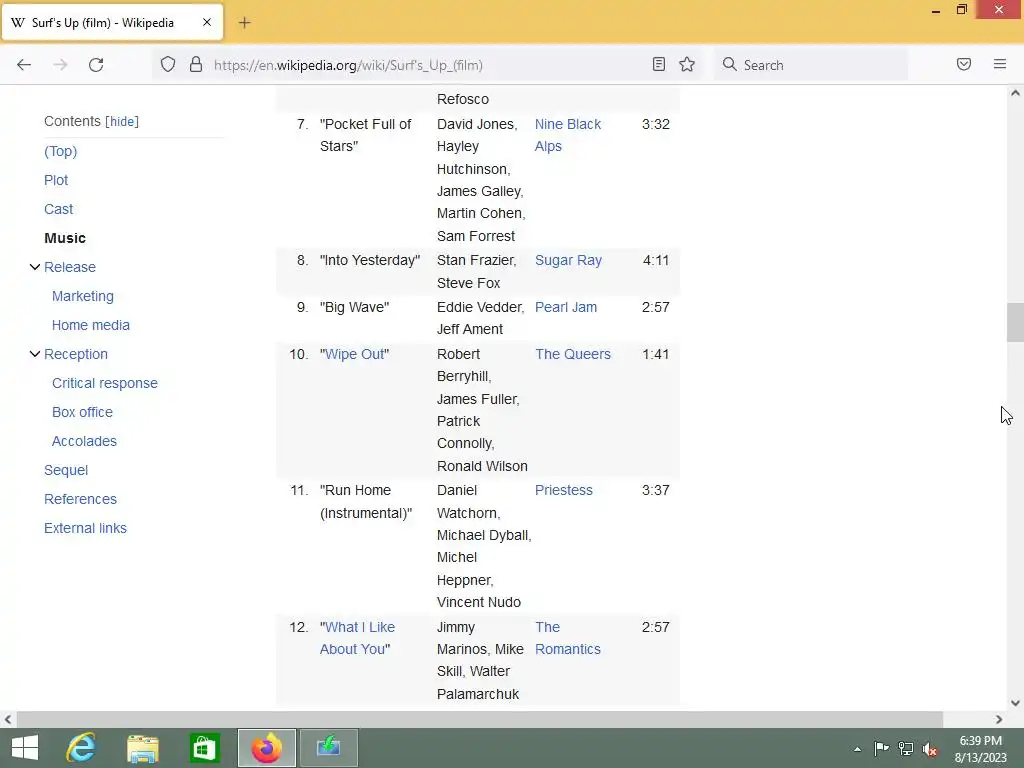Select "Run Home (Instrumental)" title
Image resolution: width=1024 pixels, height=768 pixels.
tap(366, 502)
